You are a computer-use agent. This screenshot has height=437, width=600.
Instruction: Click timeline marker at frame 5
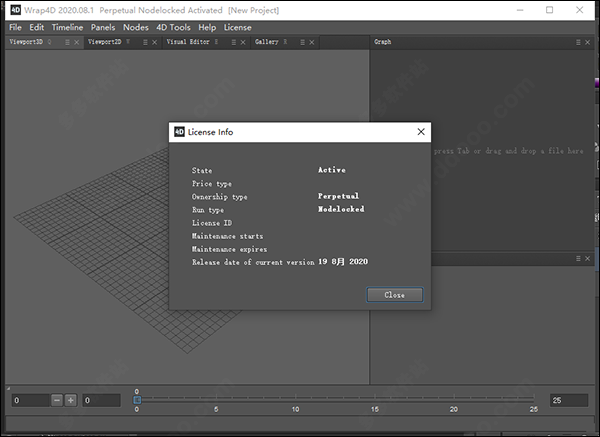(x=216, y=409)
